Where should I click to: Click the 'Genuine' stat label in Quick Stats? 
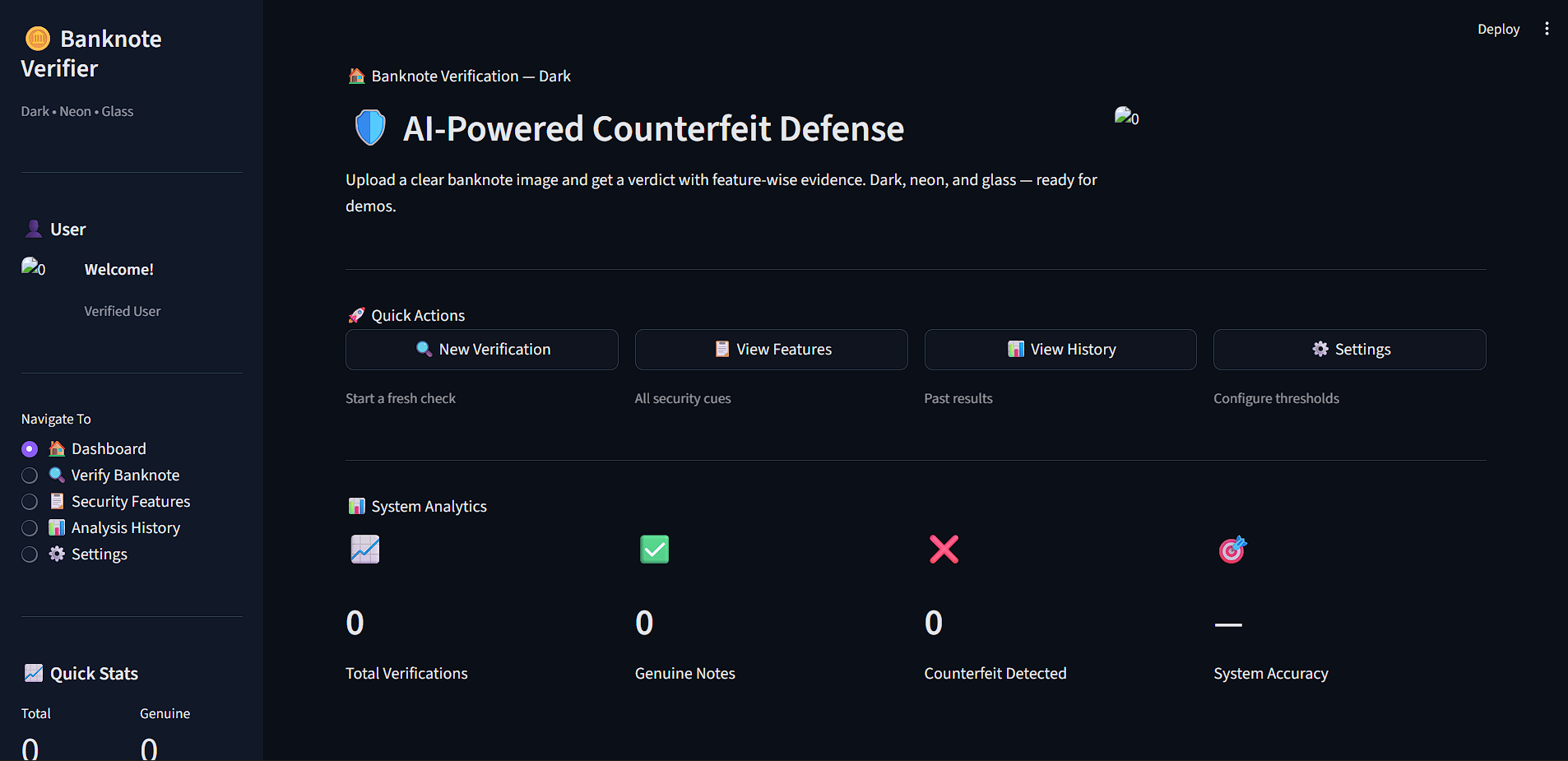point(165,713)
